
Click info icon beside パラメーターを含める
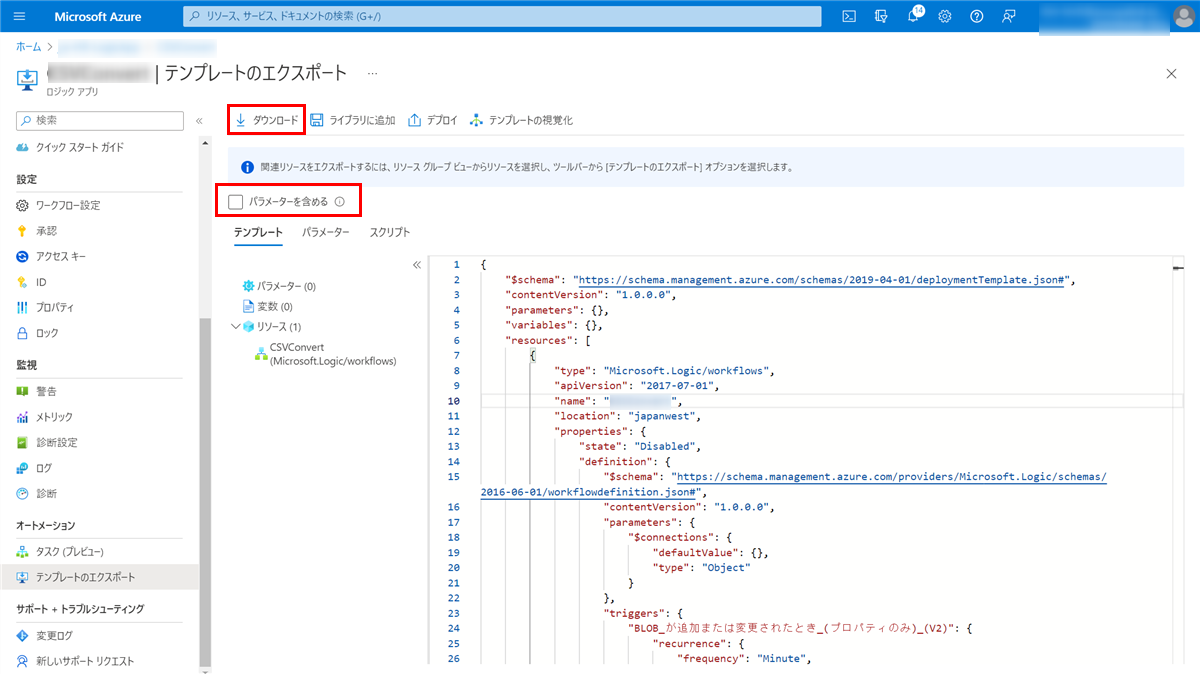(x=339, y=202)
